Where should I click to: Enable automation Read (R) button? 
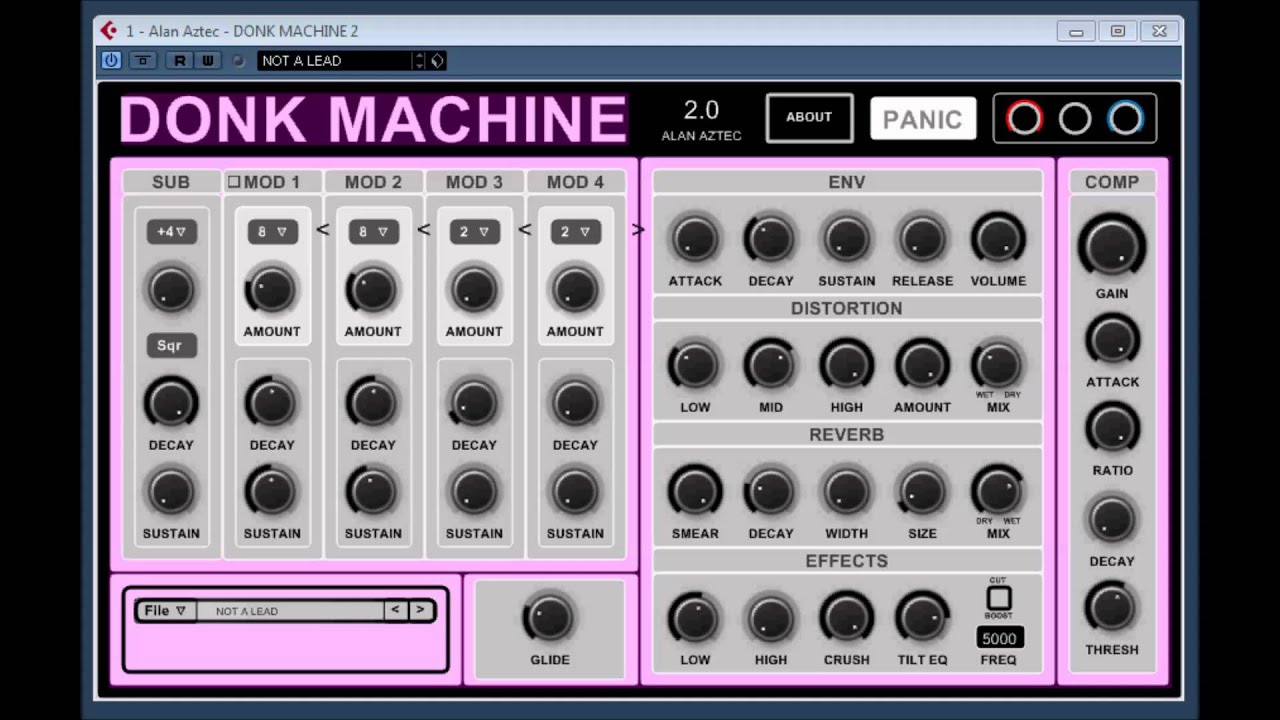180,60
